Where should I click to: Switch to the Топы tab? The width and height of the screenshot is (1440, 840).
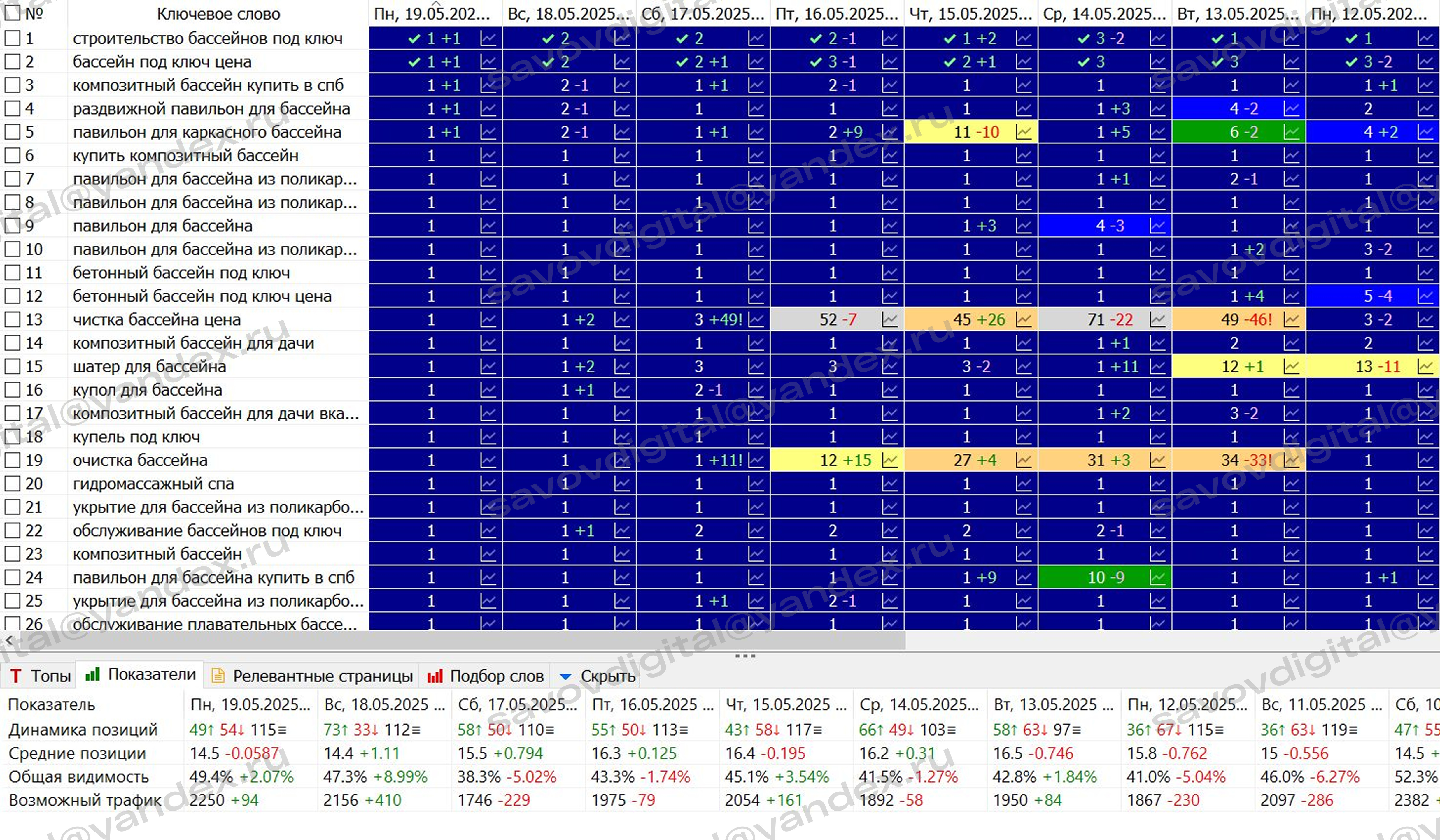pyautogui.click(x=40, y=676)
